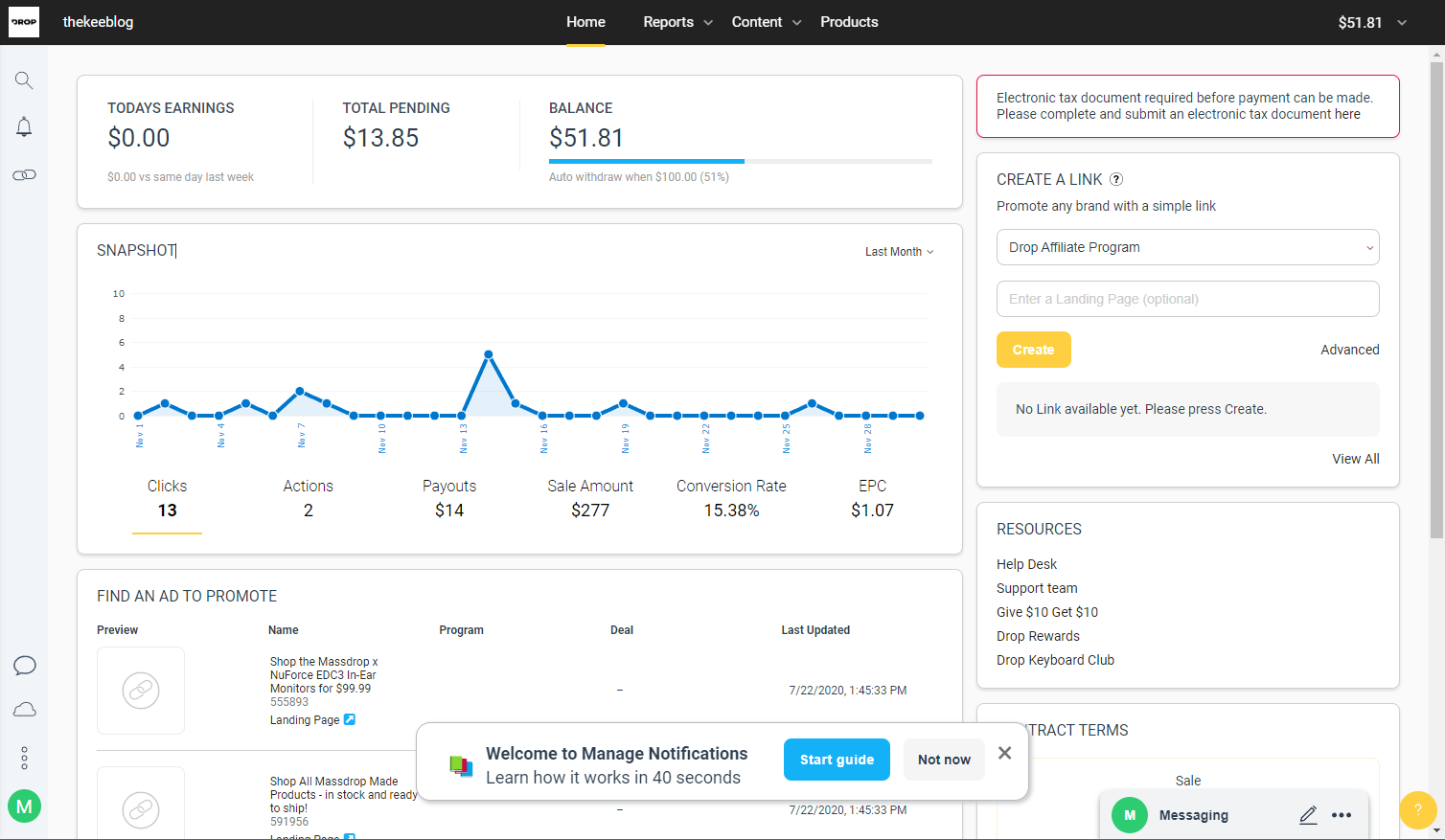This screenshot has height=840, width=1445.
Task: Click the Last Updated column header
Action: coord(815,630)
